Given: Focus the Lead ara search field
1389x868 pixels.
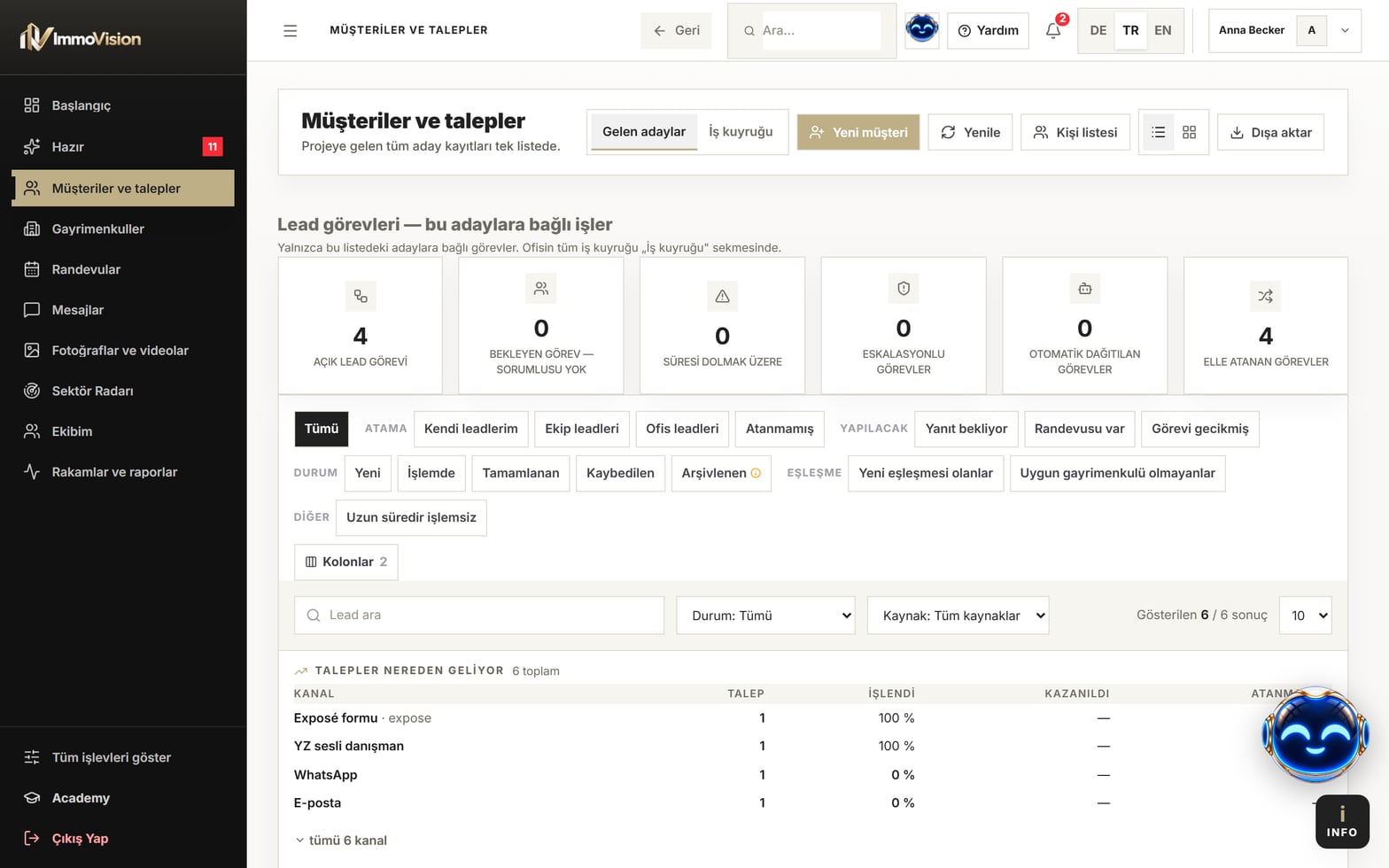Looking at the screenshot, I should point(479,616).
